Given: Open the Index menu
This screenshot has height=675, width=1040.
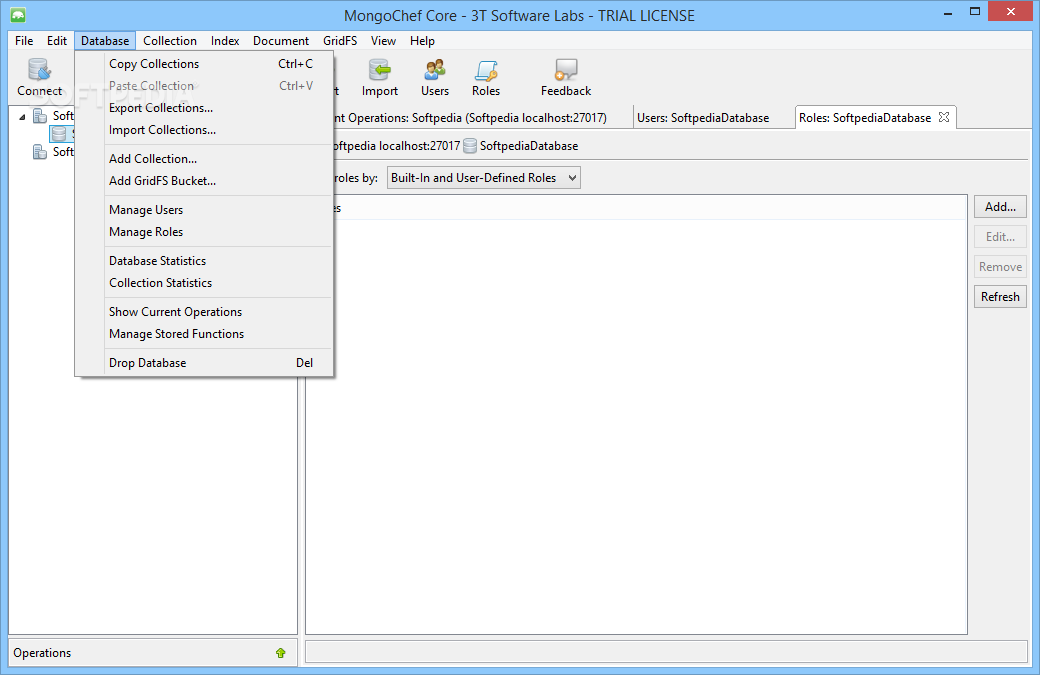Looking at the screenshot, I should (225, 40).
